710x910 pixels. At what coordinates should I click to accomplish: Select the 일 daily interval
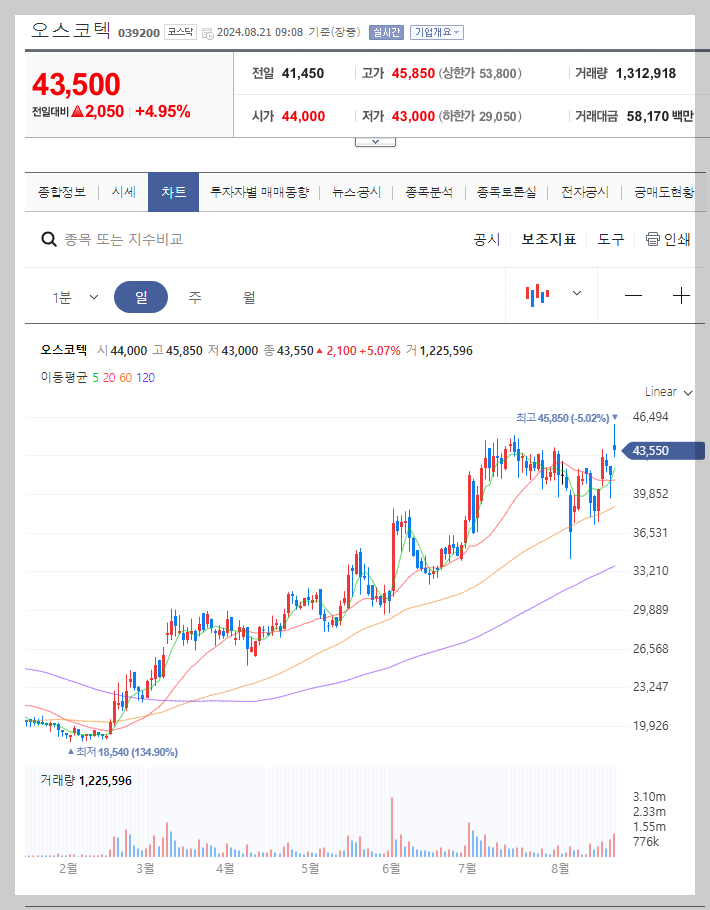click(x=140, y=296)
